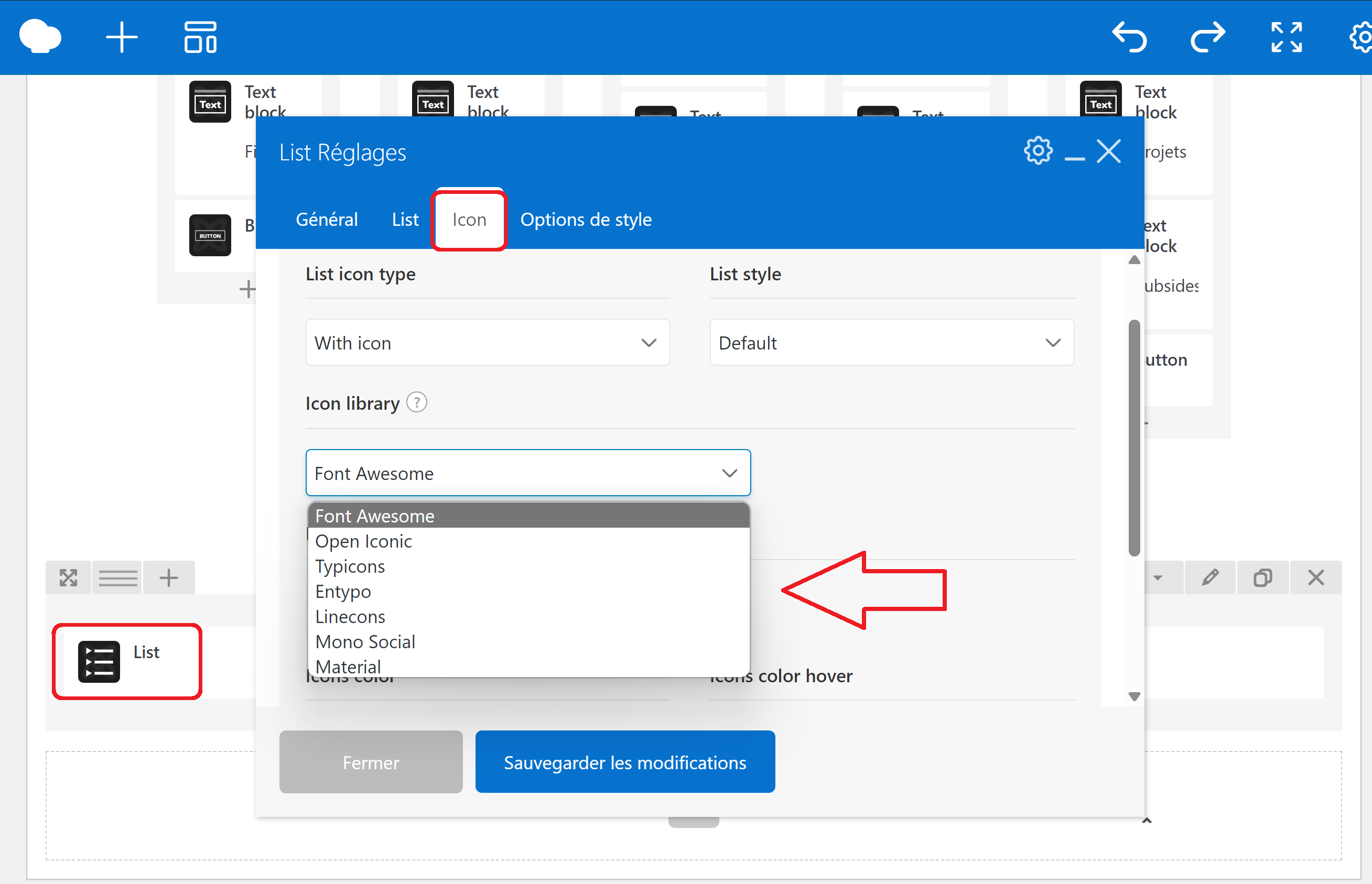Switch to the Général tab
The image size is (1372, 884).
pyautogui.click(x=327, y=219)
